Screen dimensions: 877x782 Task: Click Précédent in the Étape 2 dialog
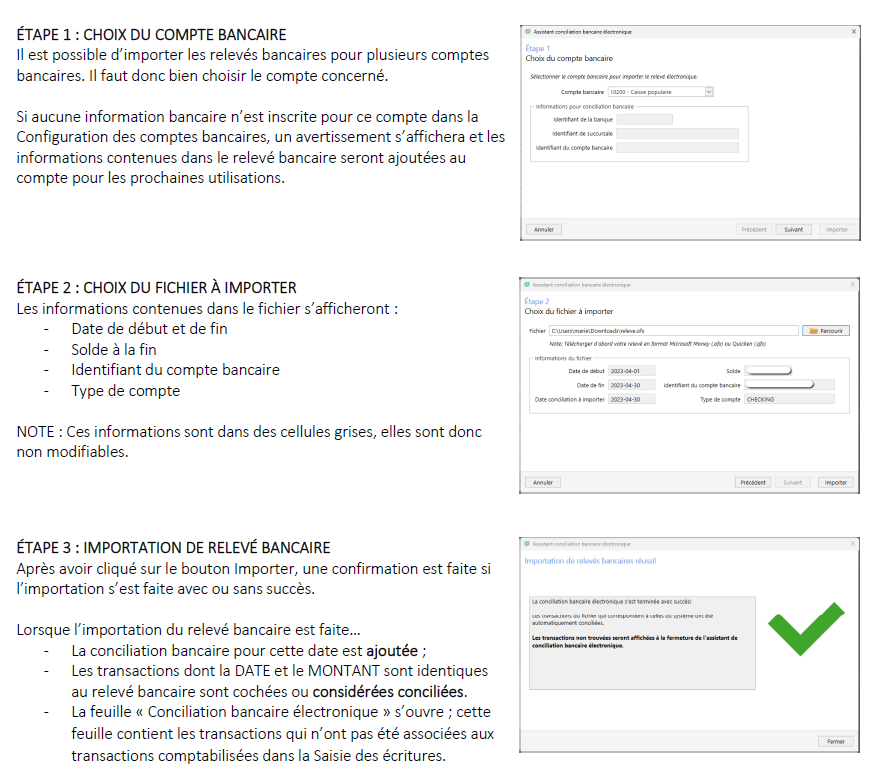tap(753, 482)
